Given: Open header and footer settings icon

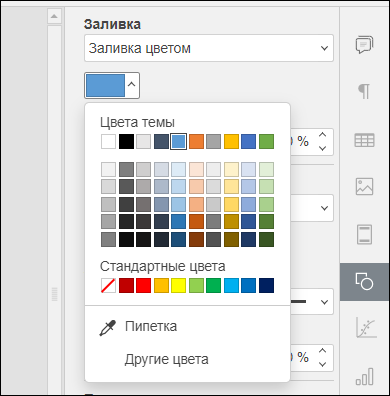Looking at the screenshot, I should (x=364, y=234).
